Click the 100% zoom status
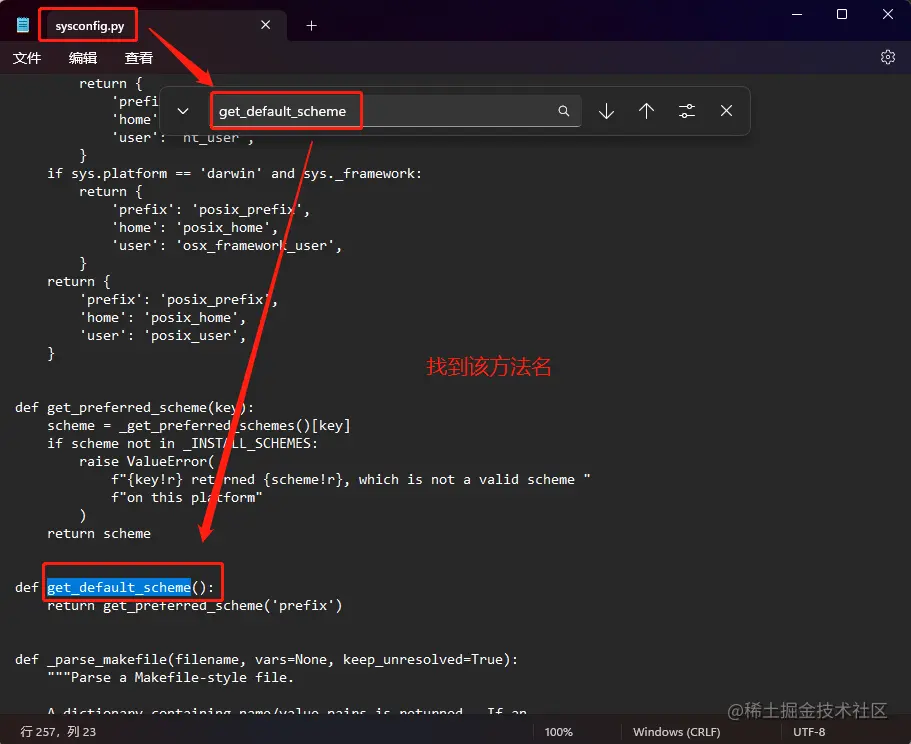 [559, 732]
